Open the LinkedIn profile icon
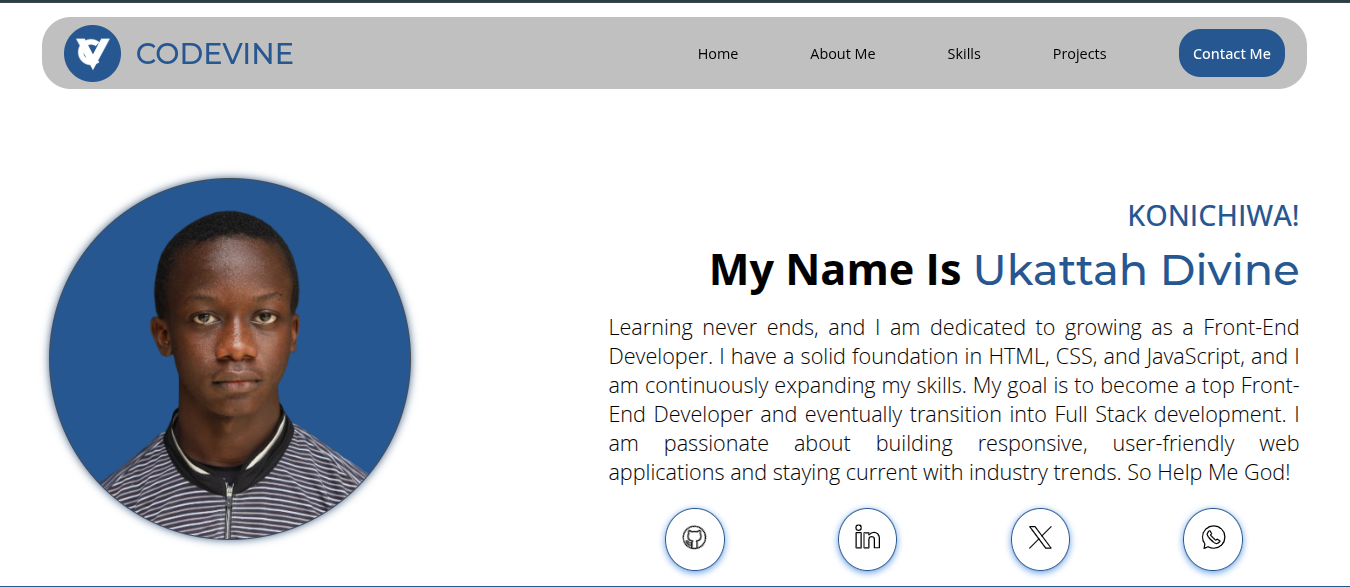 pos(867,539)
